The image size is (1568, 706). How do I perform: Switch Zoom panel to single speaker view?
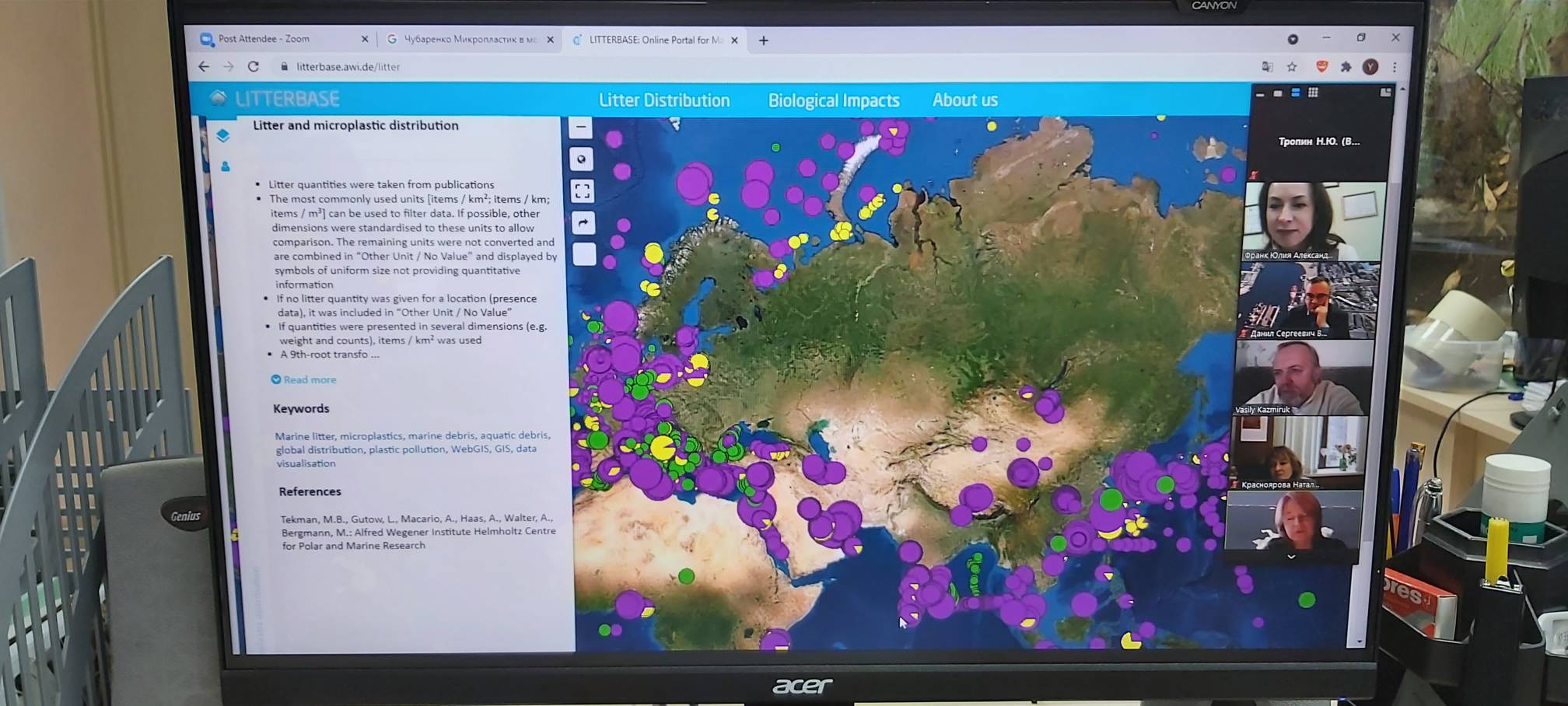[x=1278, y=93]
